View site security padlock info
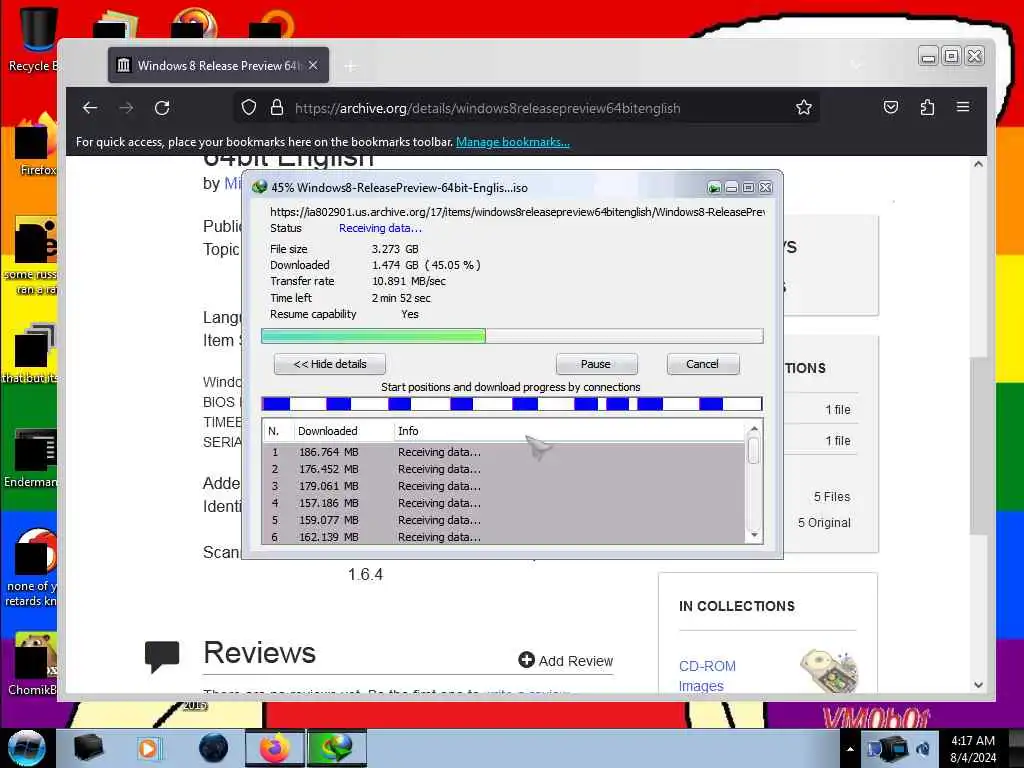 pos(277,108)
